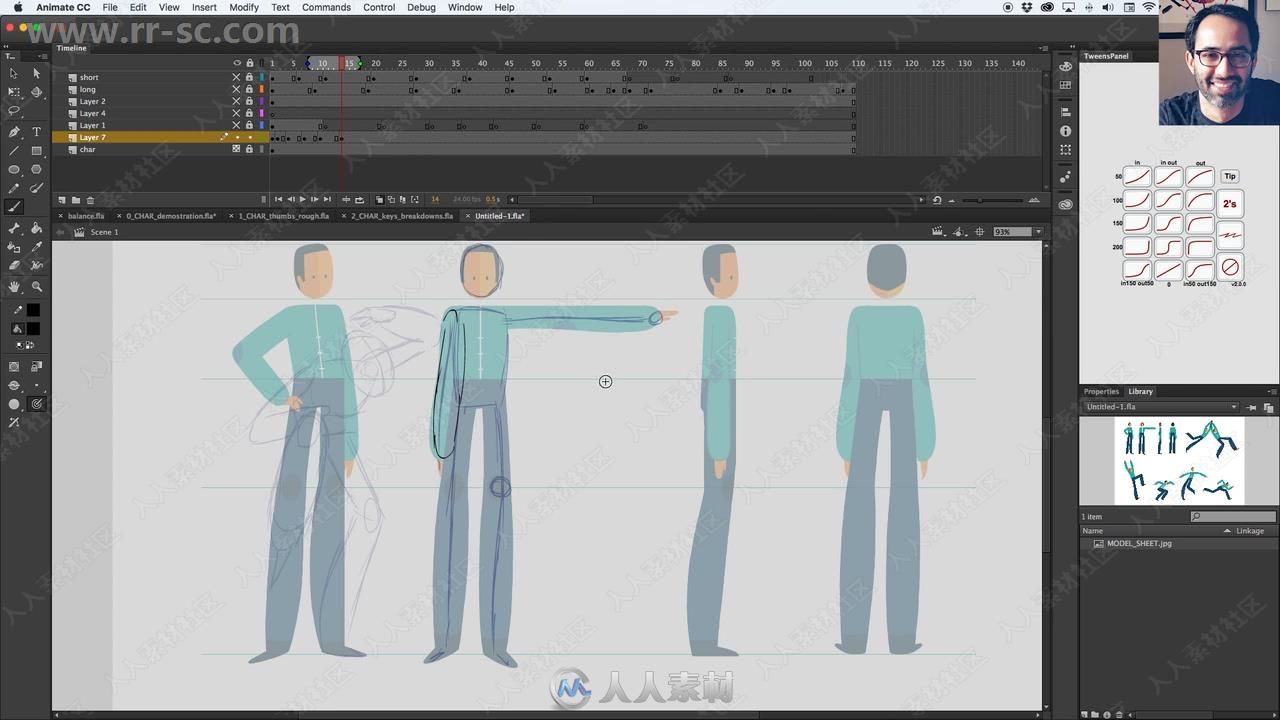1280x720 pixels.
Task: Toggle visibility of the long layer
Action: [x=237, y=89]
